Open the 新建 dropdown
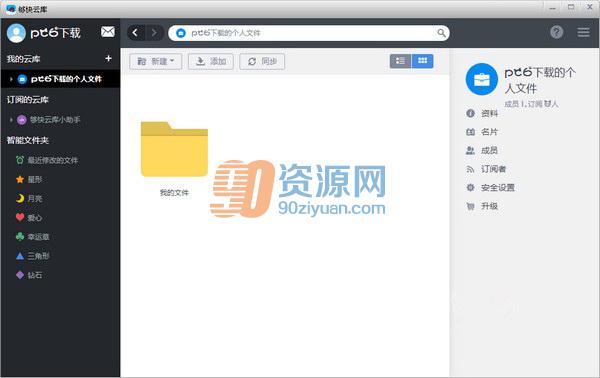Screen dimensions: 600x378 pos(155,61)
